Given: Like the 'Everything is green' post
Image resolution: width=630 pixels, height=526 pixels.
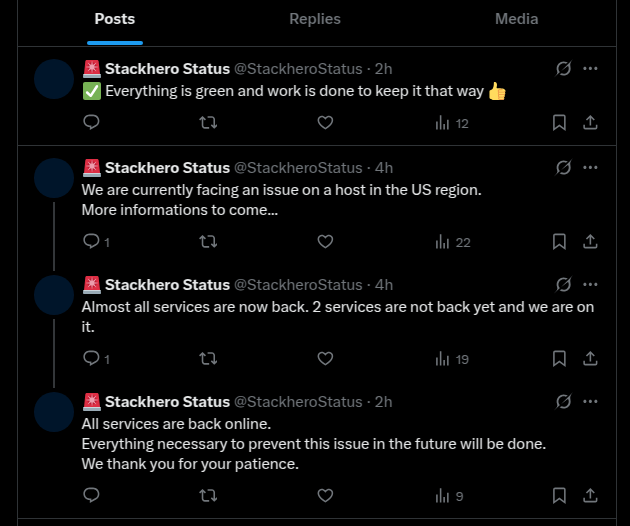Looking at the screenshot, I should 325,122.
